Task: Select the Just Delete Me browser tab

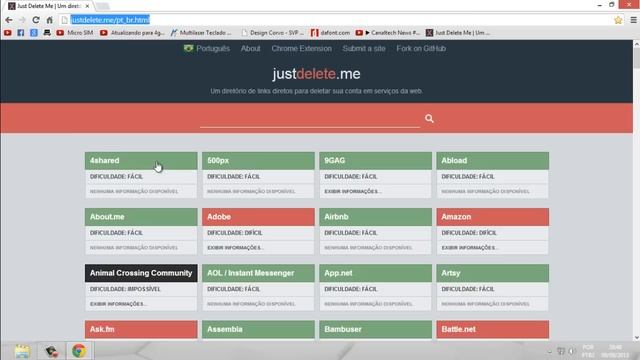Action: coord(48,6)
